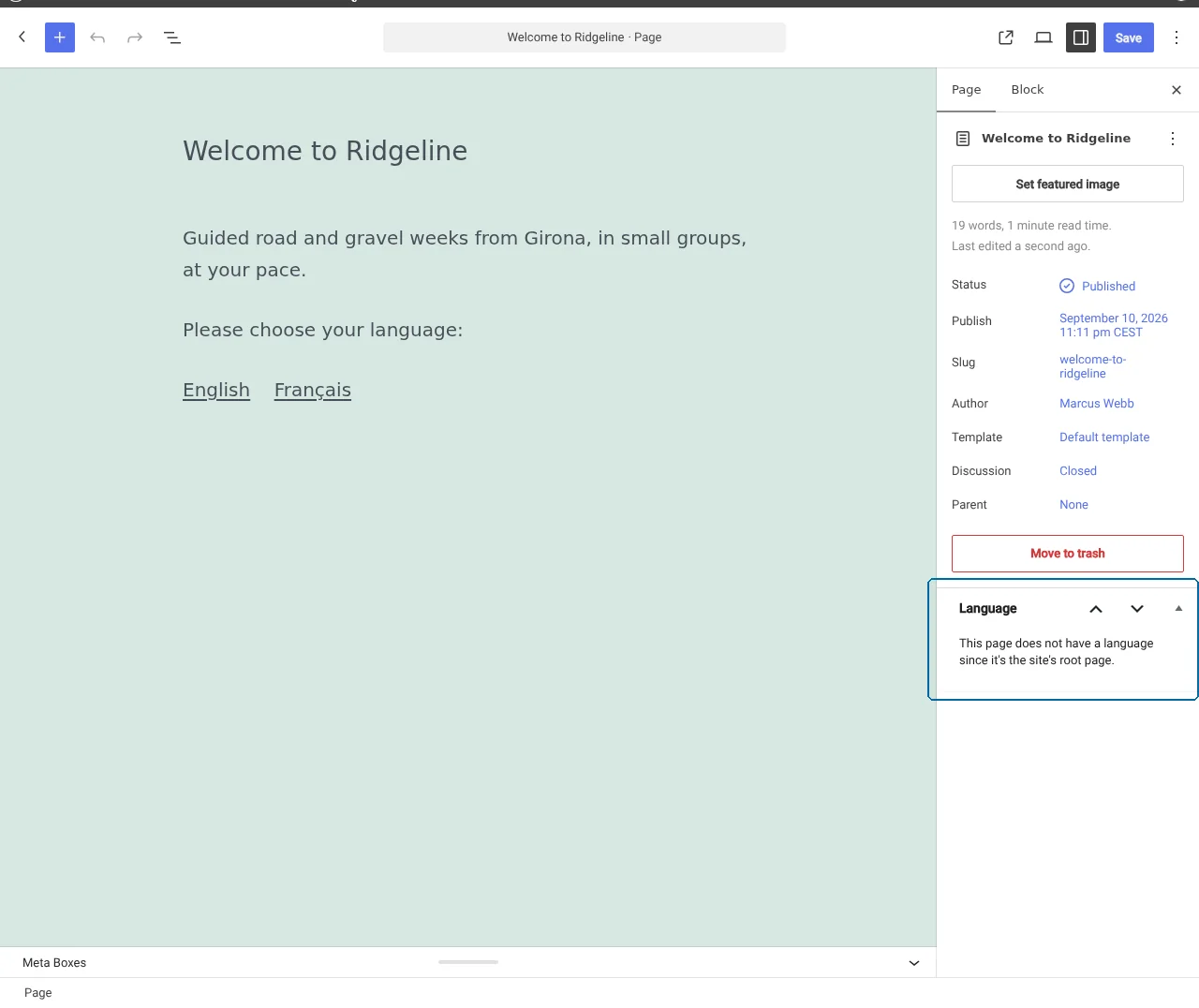This screenshot has width=1199, height=1008.
Task: Open the device preview options
Action: tap(1044, 37)
